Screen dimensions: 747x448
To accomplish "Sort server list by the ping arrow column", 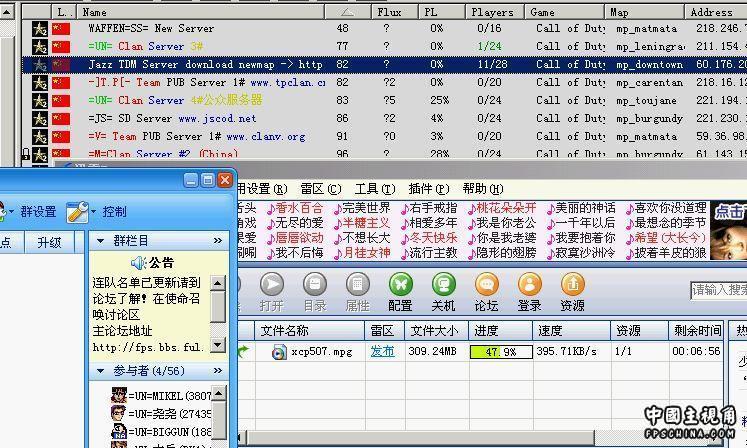I will coord(348,12).
